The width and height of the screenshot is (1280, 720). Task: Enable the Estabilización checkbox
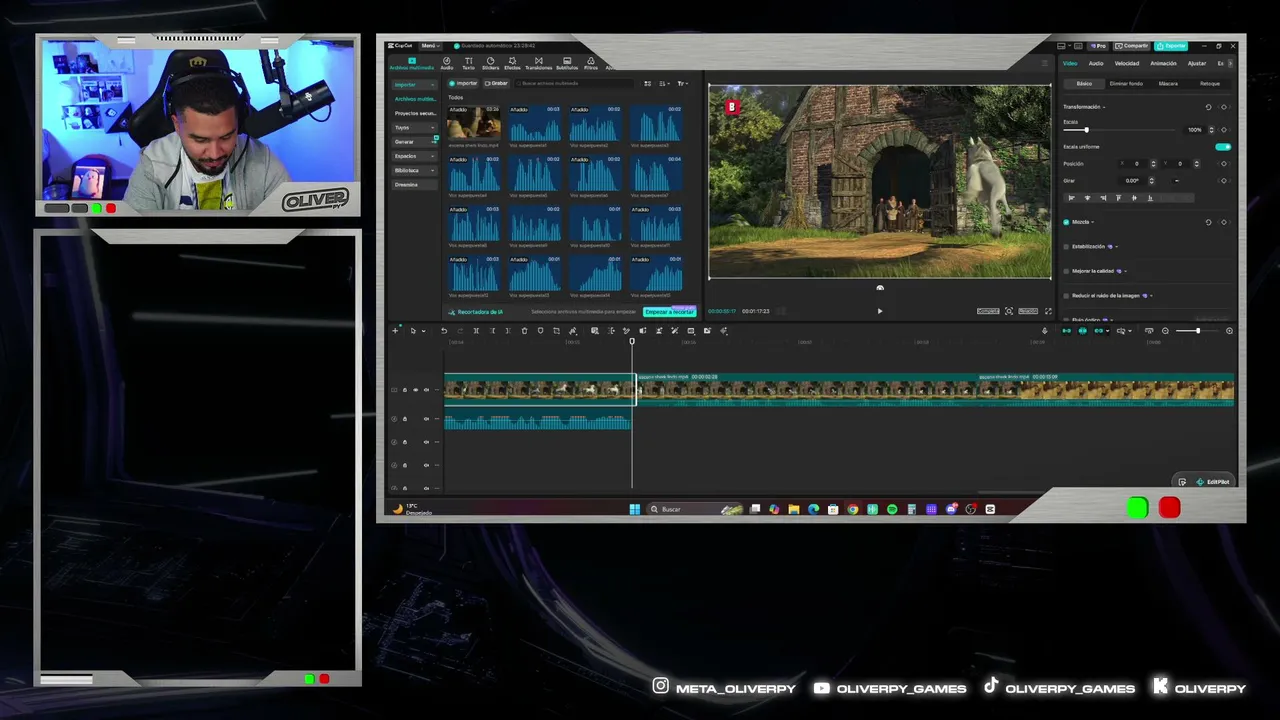click(x=1066, y=246)
